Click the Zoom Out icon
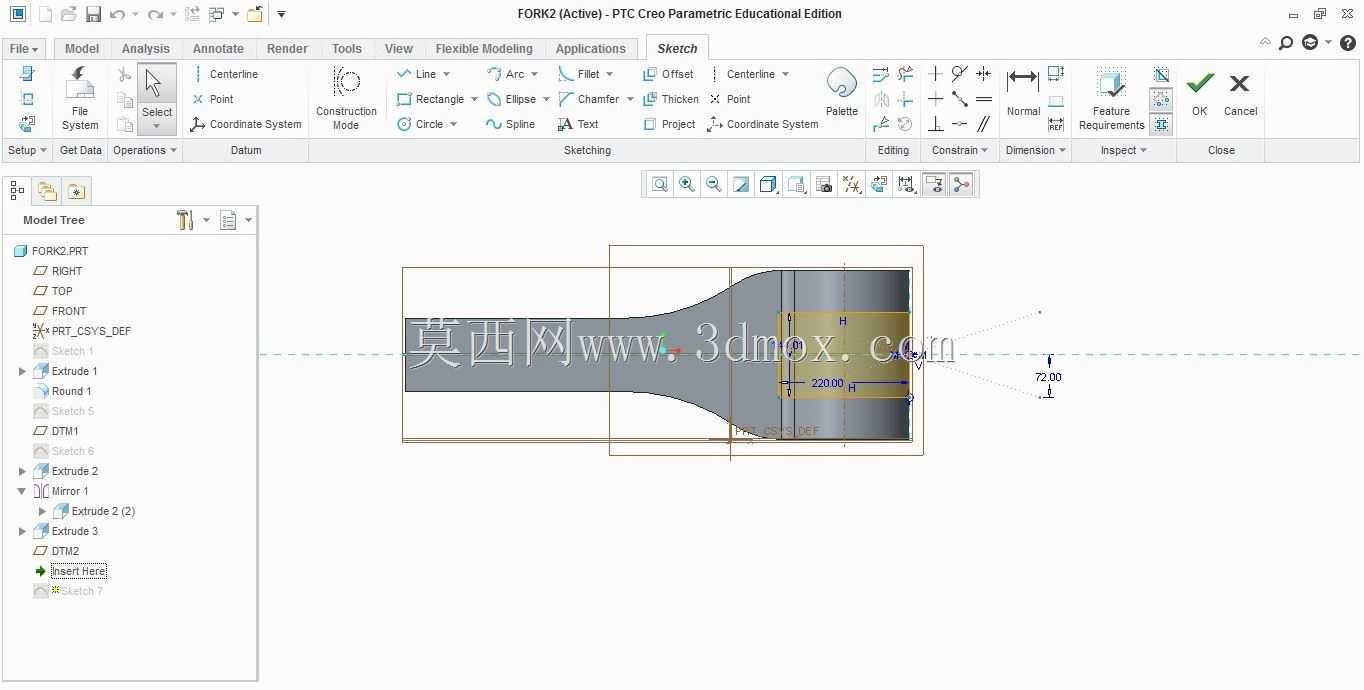The height and width of the screenshot is (690, 1364). pyautogui.click(x=714, y=184)
